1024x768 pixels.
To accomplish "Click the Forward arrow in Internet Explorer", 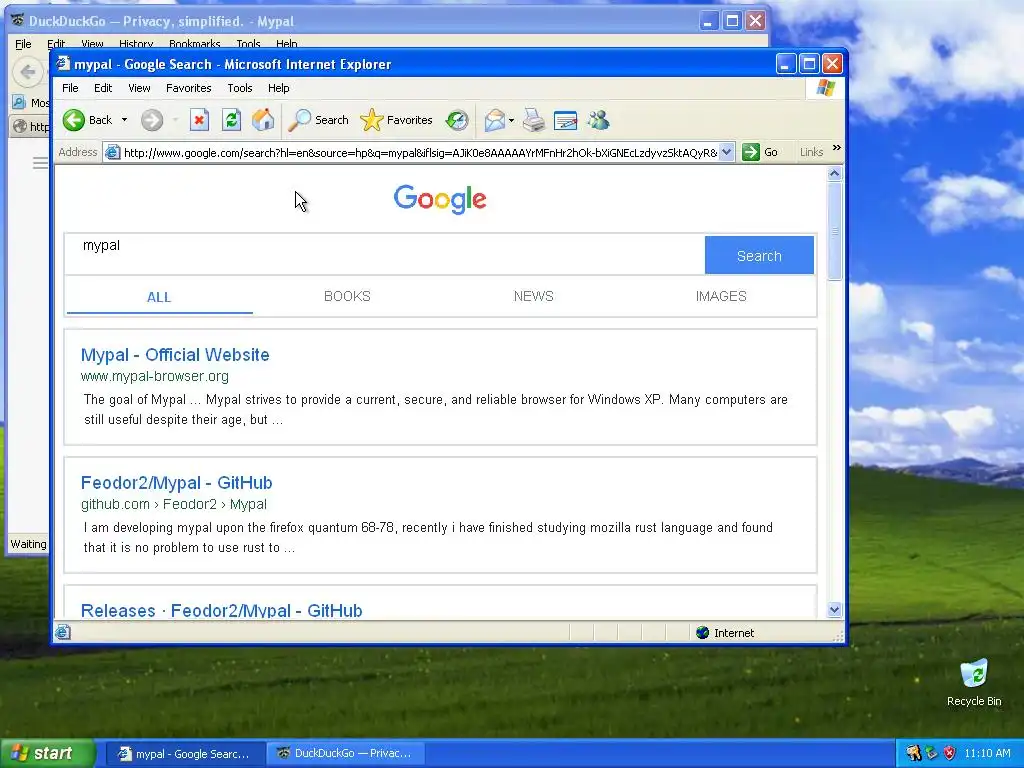I will click(152, 120).
